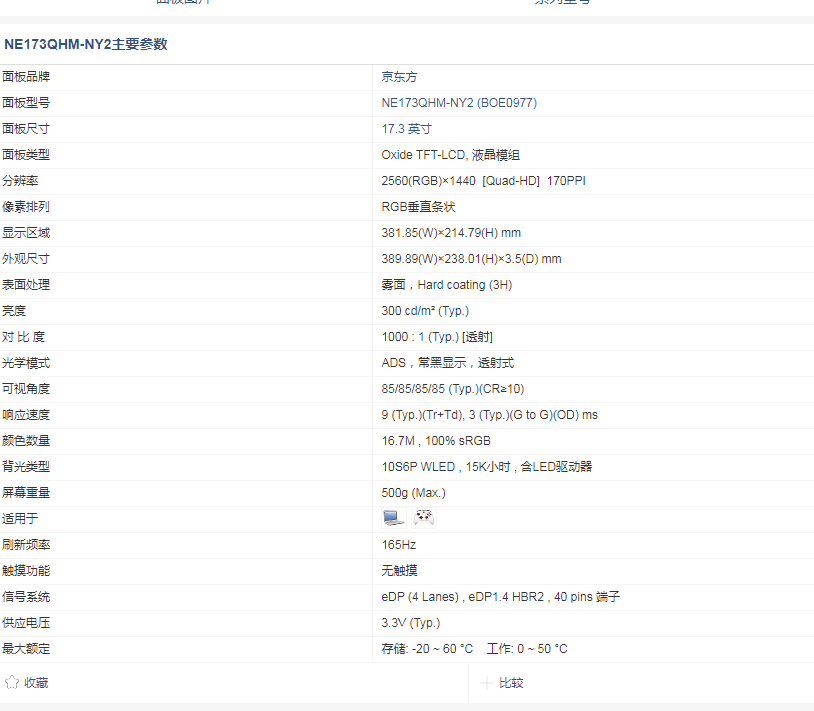814x711 pixels.
Task: Click the laptop icon in 适用于 row
Action: (x=394, y=518)
